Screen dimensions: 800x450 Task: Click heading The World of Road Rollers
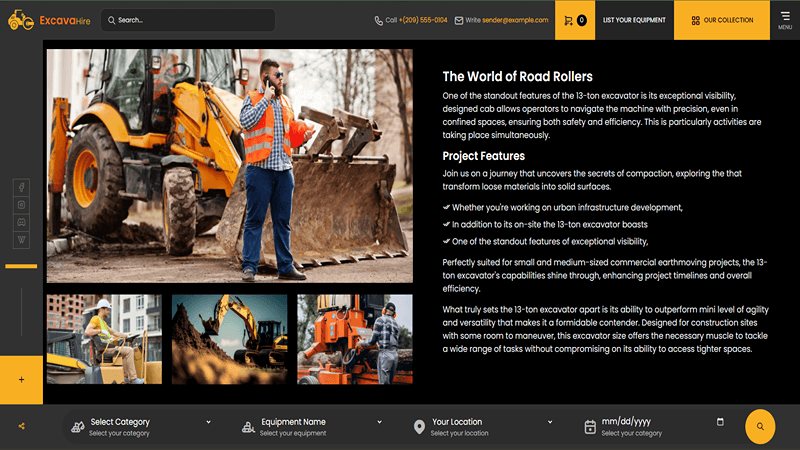[517, 77]
